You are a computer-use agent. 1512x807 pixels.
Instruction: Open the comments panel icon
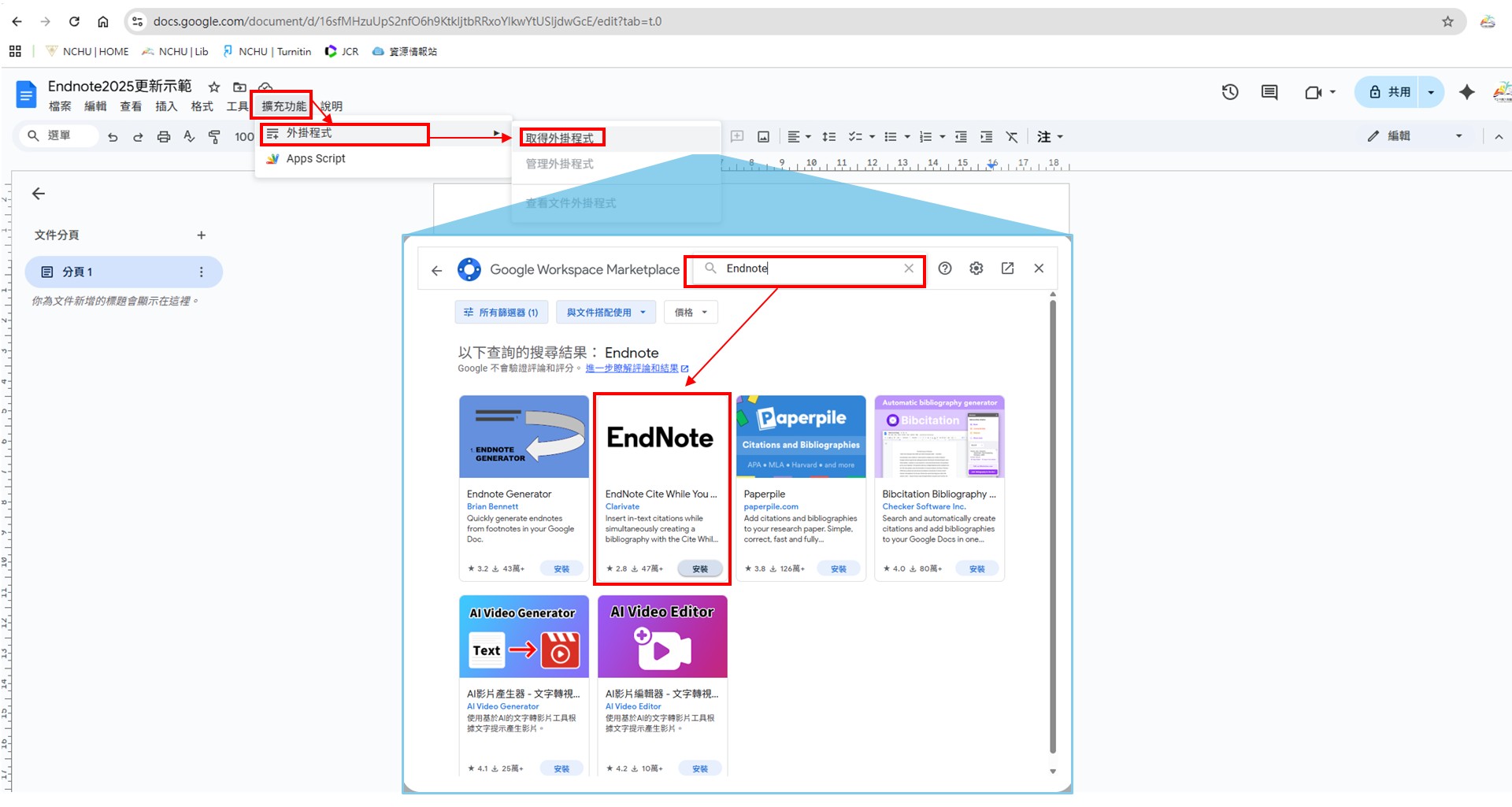pyautogui.click(x=1269, y=92)
